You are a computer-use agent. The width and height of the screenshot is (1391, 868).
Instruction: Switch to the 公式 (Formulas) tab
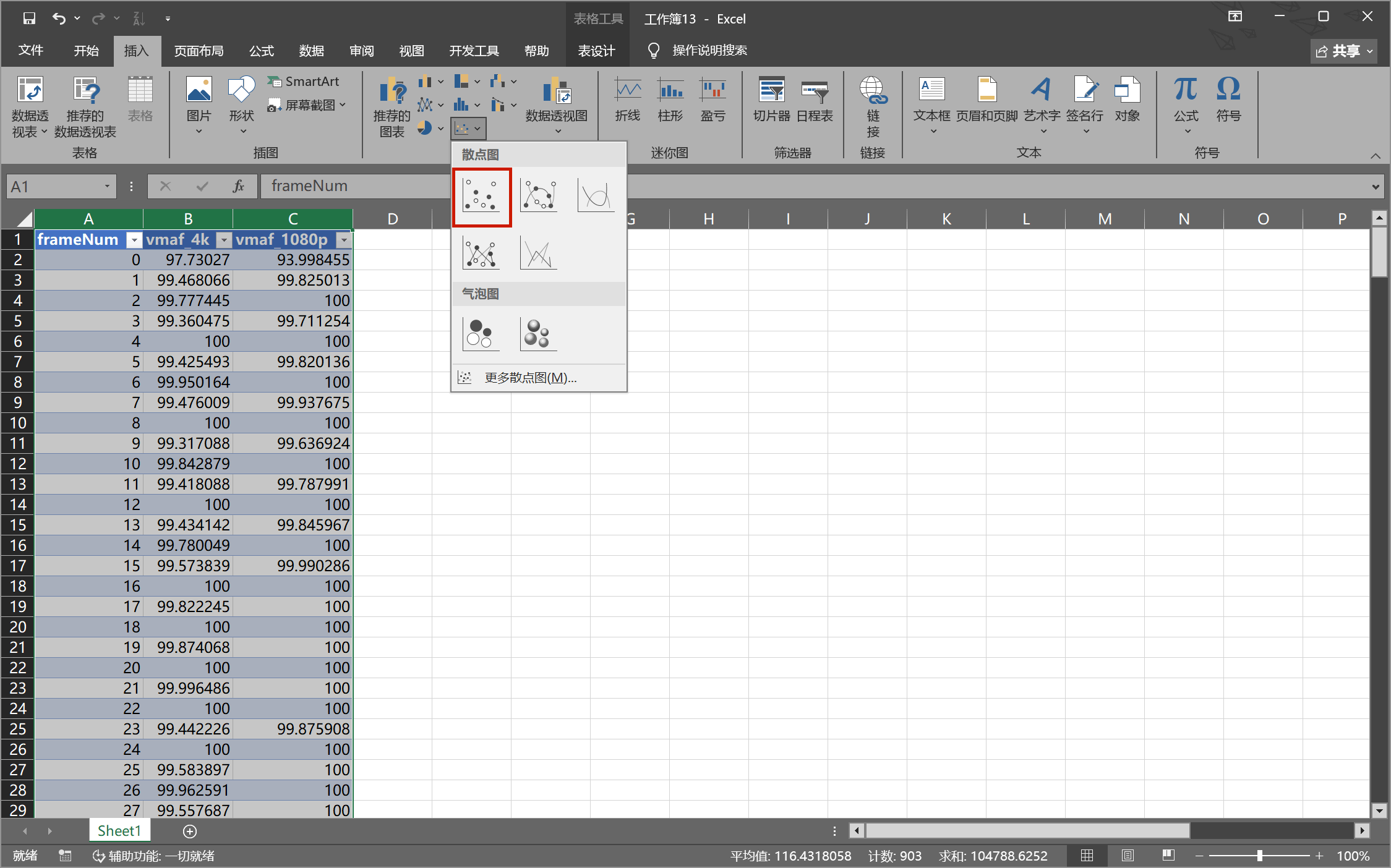262,51
